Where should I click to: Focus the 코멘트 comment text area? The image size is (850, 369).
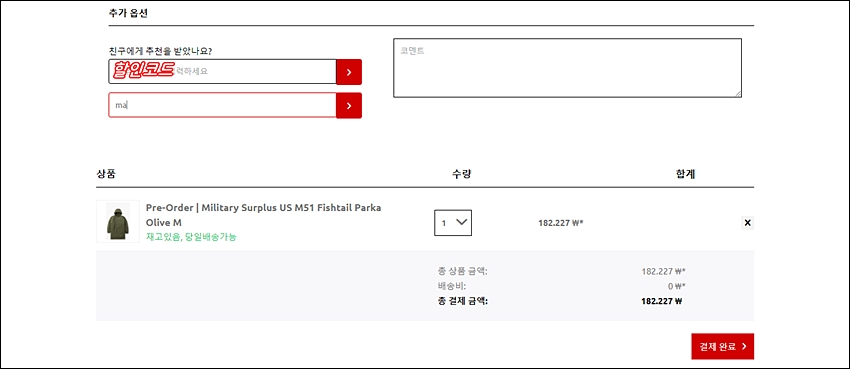[x=567, y=68]
